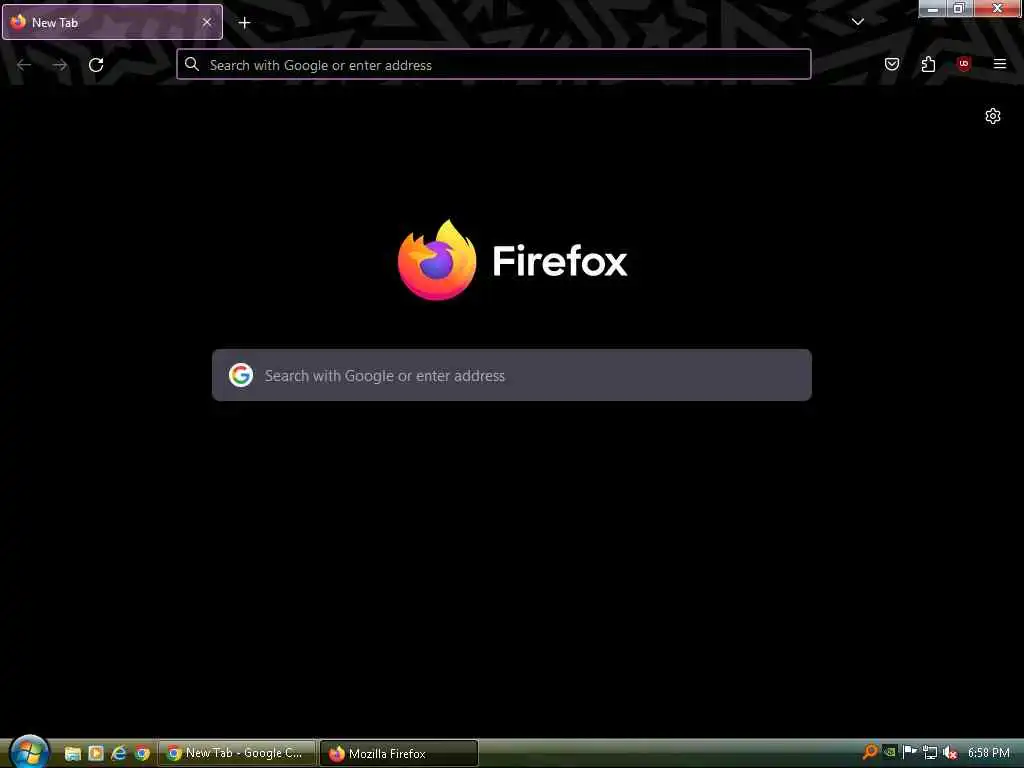1024x768 pixels.
Task: Launch Windows Media Player from quick launch
Action: [x=96, y=753]
